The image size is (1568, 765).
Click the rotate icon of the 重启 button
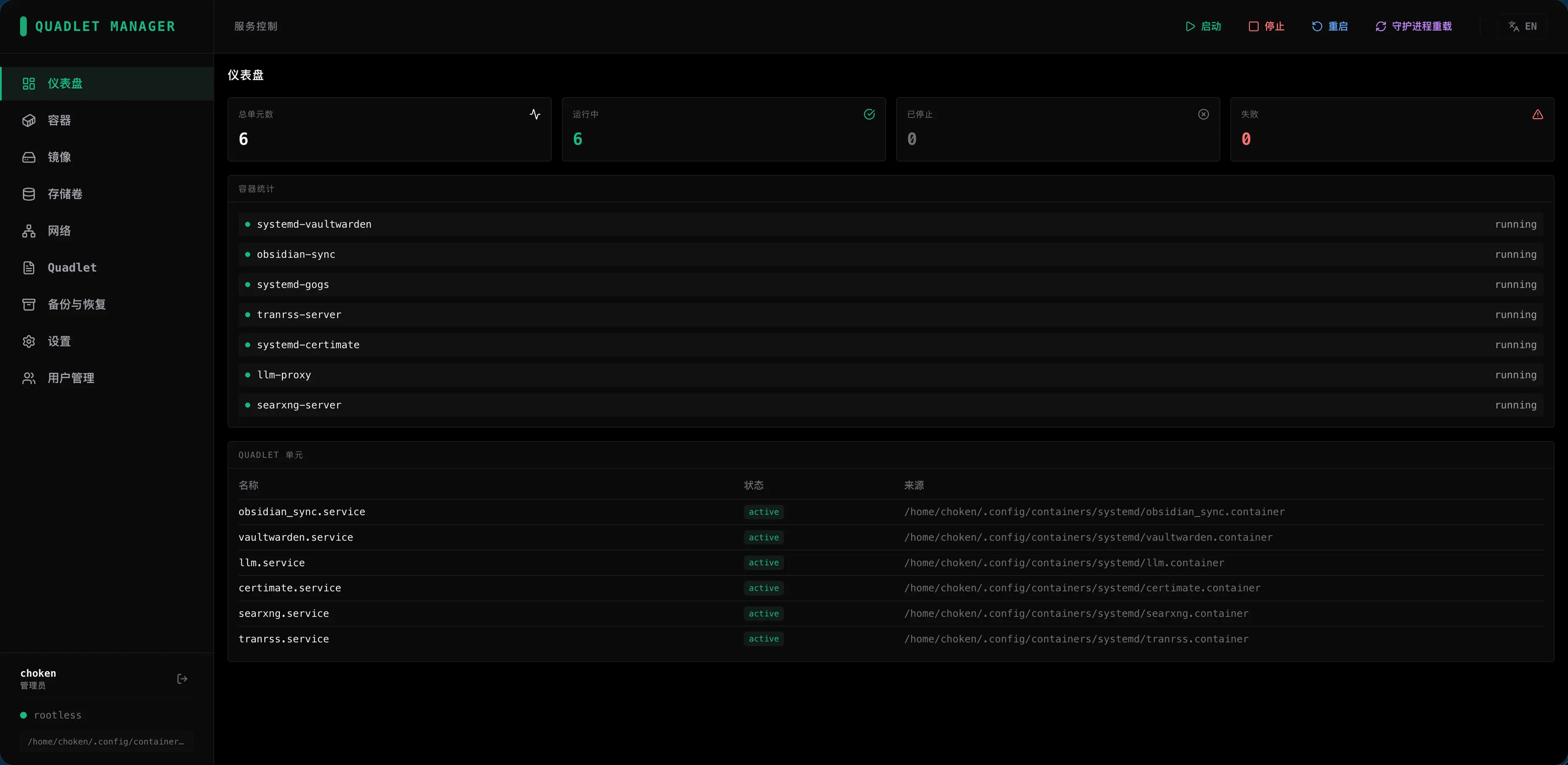tap(1317, 26)
